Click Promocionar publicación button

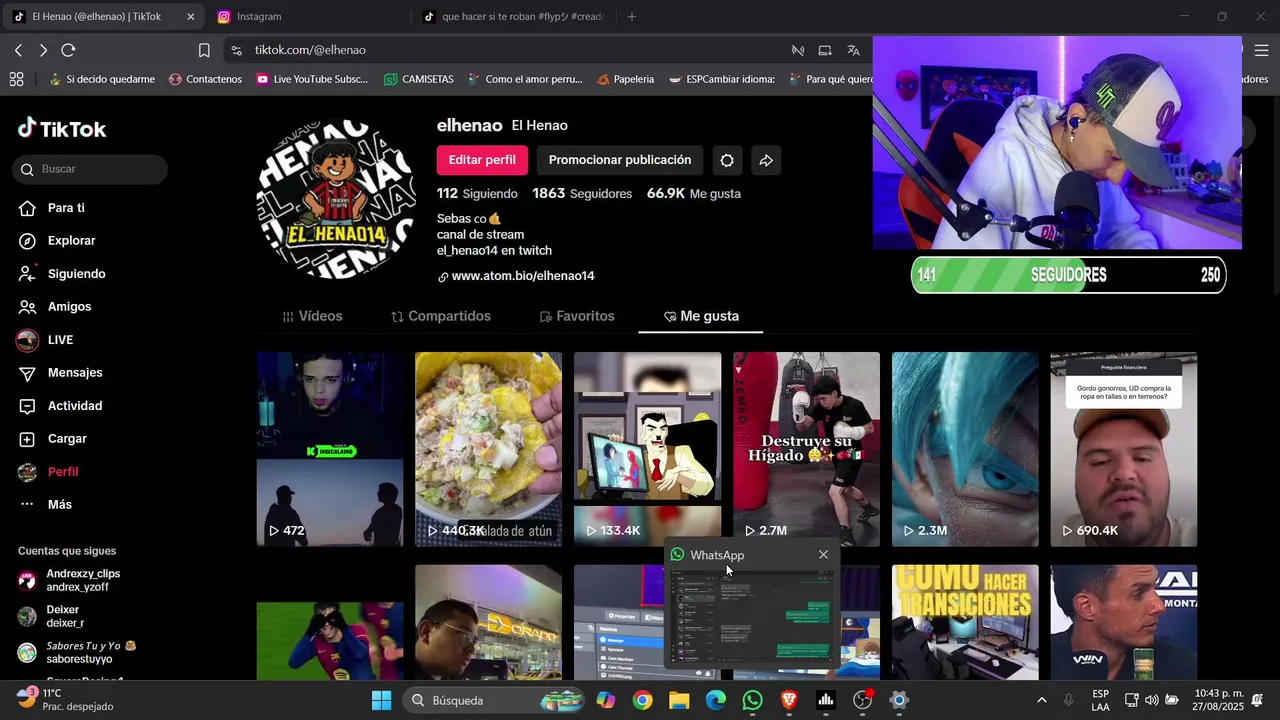(620, 160)
